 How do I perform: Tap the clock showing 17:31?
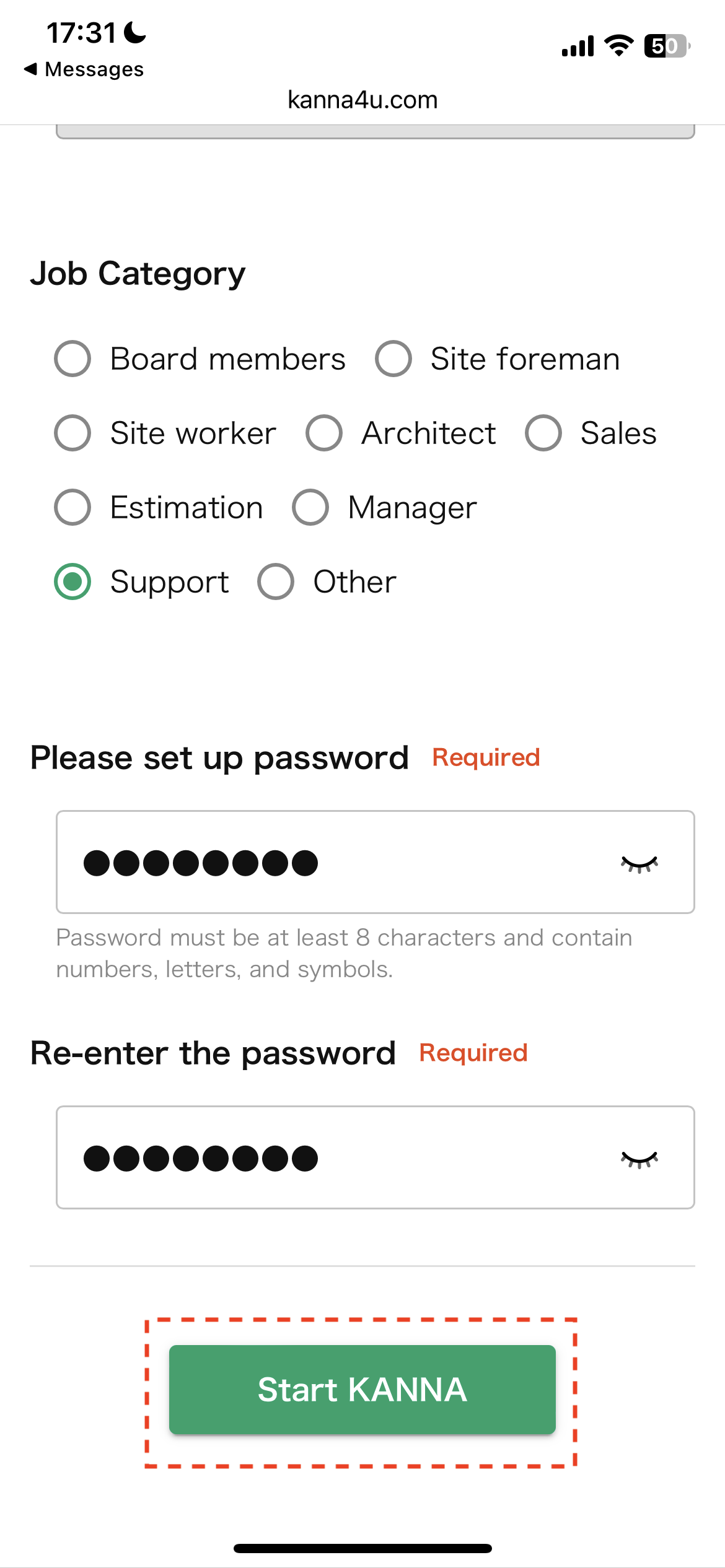pos(81,31)
